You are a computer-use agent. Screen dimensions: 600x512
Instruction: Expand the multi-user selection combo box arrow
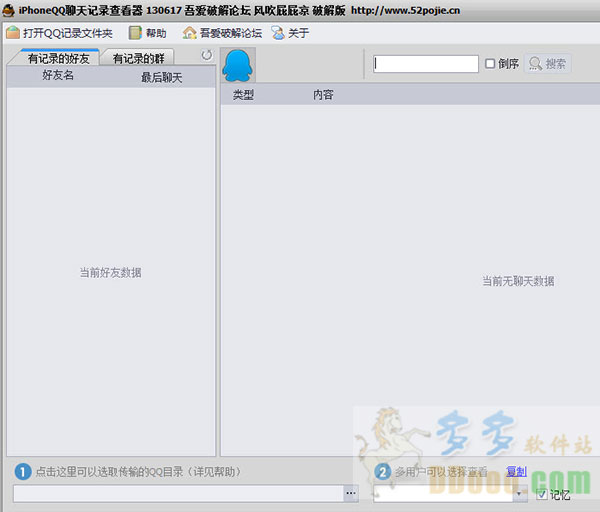tap(520, 494)
